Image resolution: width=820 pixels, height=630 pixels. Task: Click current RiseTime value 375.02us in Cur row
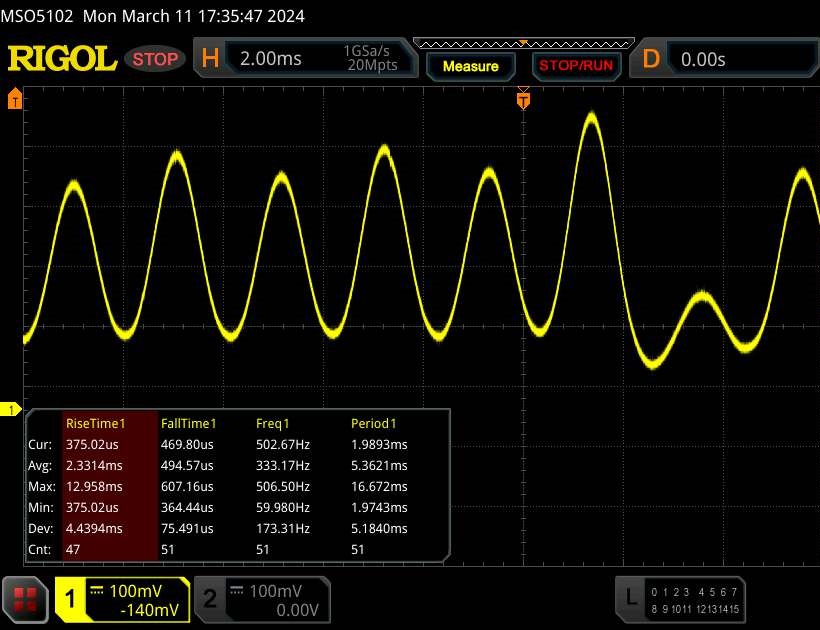(x=92, y=444)
